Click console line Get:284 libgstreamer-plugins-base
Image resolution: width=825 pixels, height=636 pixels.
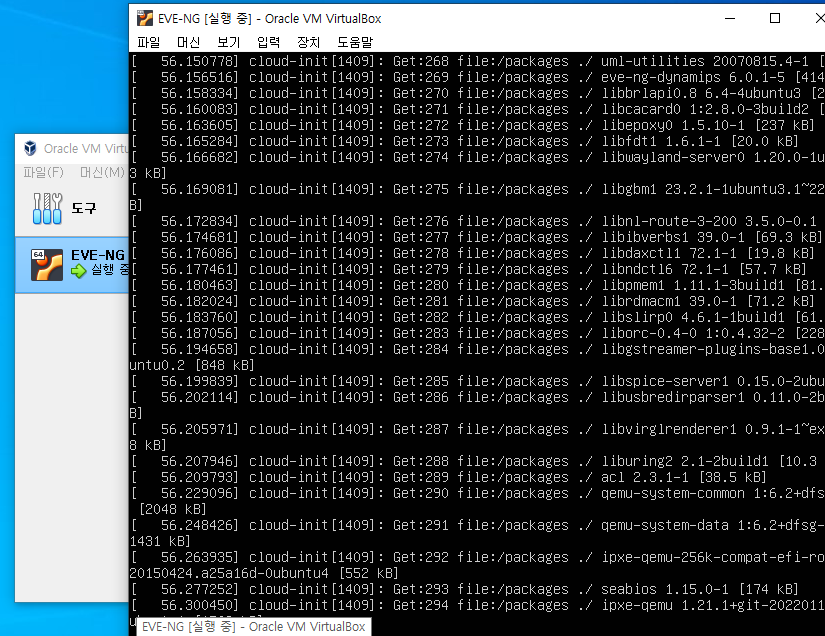pyautogui.click(x=477, y=349)
